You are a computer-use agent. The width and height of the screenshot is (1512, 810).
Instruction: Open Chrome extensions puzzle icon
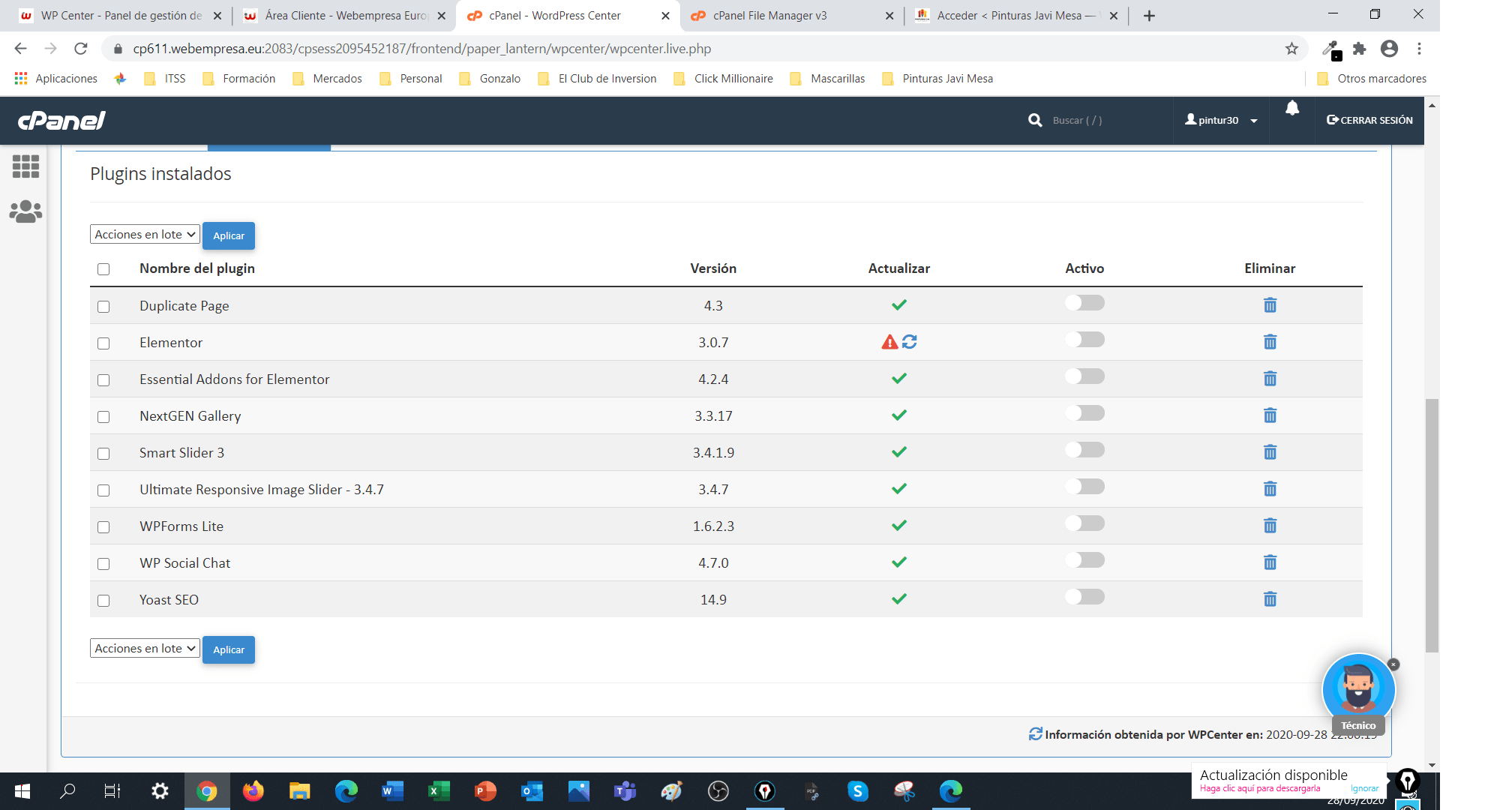tap(1359, 49)
